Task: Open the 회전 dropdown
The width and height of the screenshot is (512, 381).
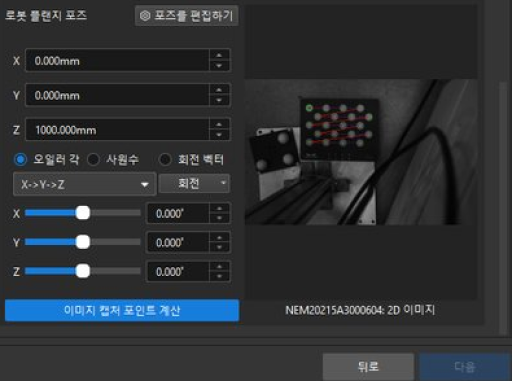Action: click(194, 183)
